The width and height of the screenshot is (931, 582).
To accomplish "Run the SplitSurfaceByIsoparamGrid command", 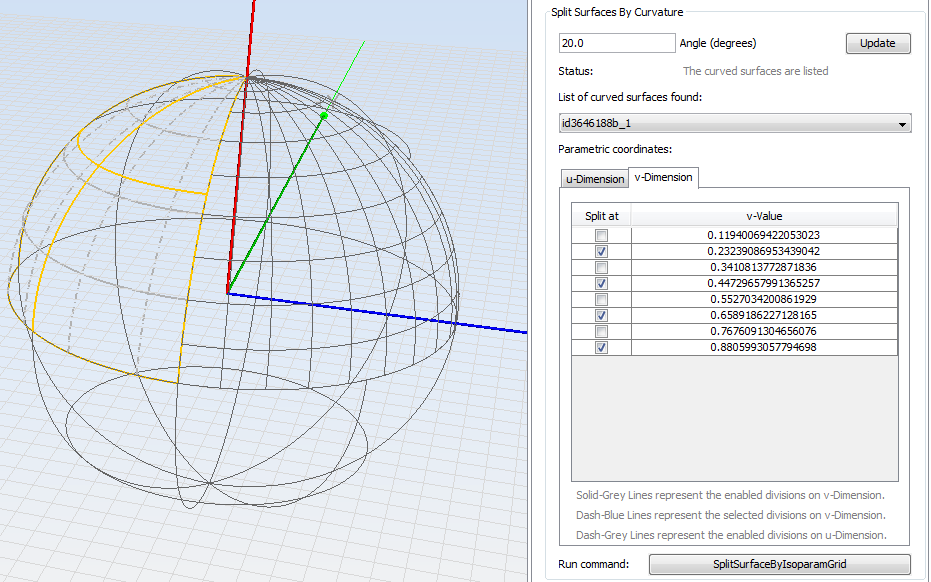I will [x=779, y=564].
